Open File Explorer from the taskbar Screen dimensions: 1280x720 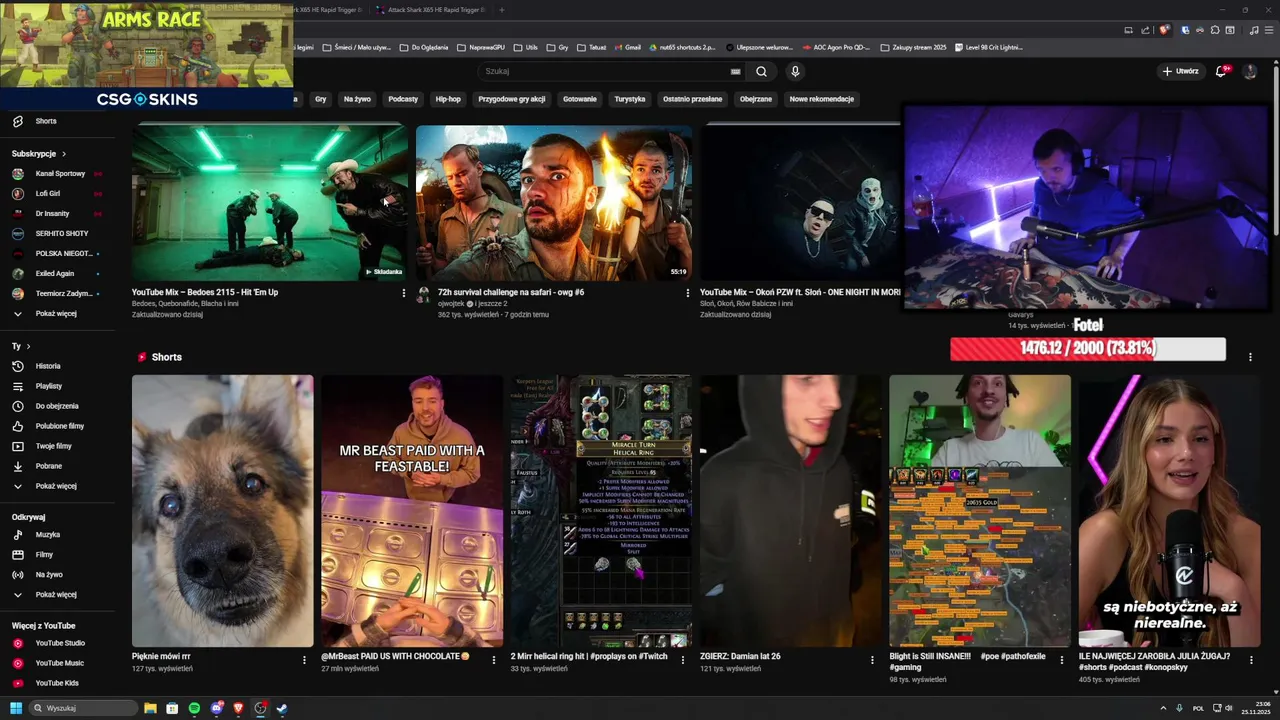click(x=150, y=708)
